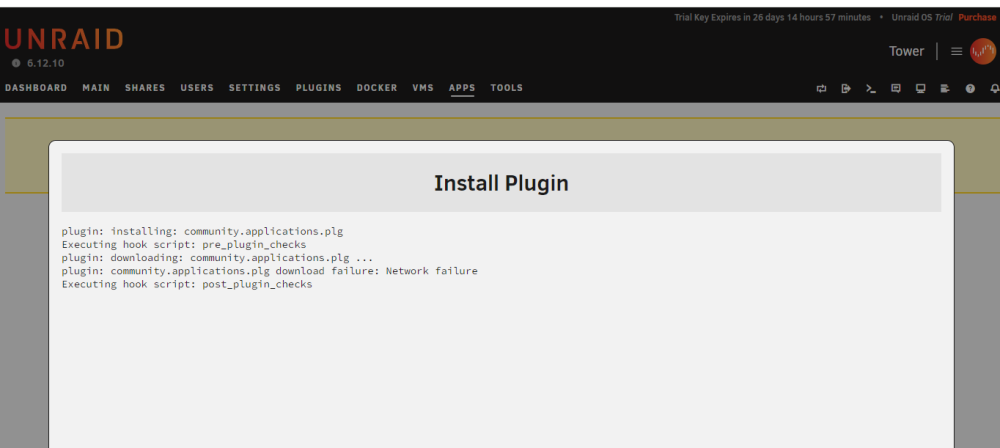Go to the Dashboard tab
This screenshot has height=448, width=1000.
pos(36,88)
